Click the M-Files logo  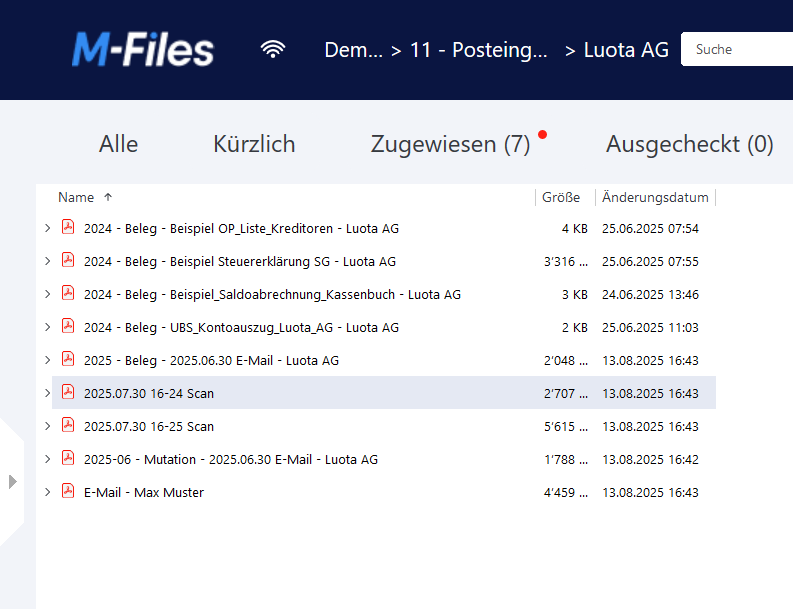[142, 49]
